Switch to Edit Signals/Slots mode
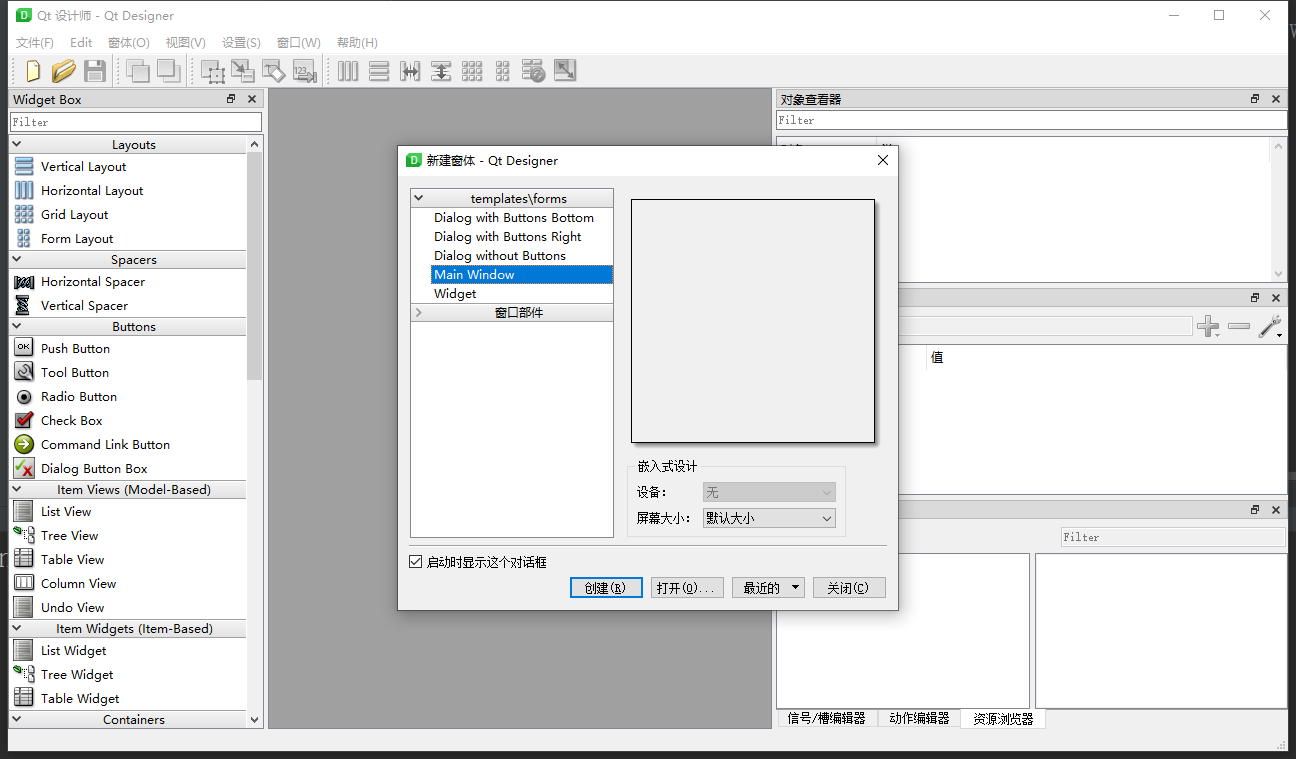 click(x=242, y=70)
